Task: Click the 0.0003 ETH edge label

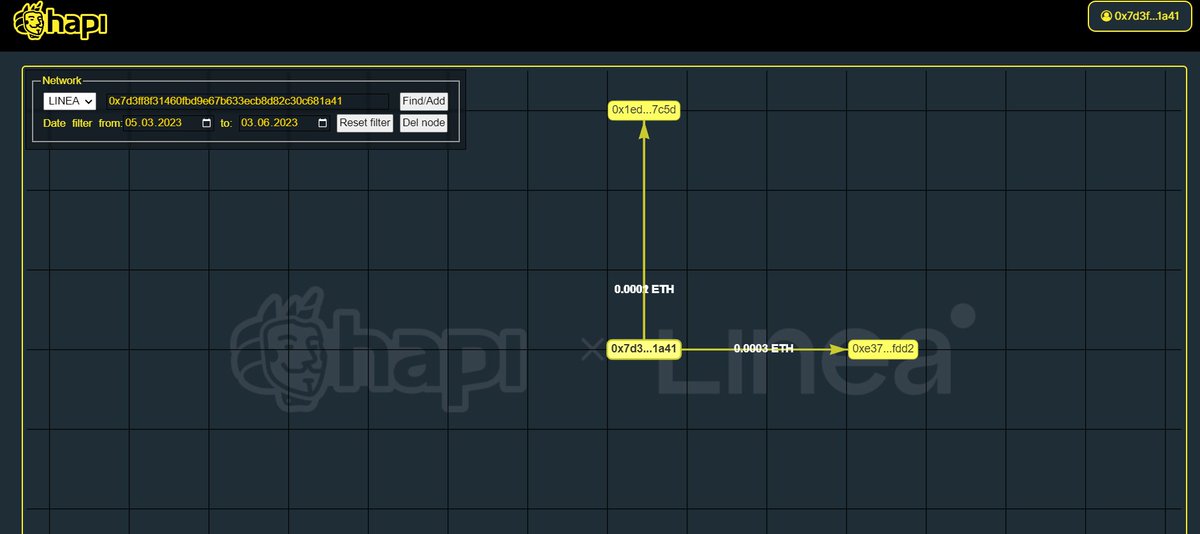Action: point(763,349)
